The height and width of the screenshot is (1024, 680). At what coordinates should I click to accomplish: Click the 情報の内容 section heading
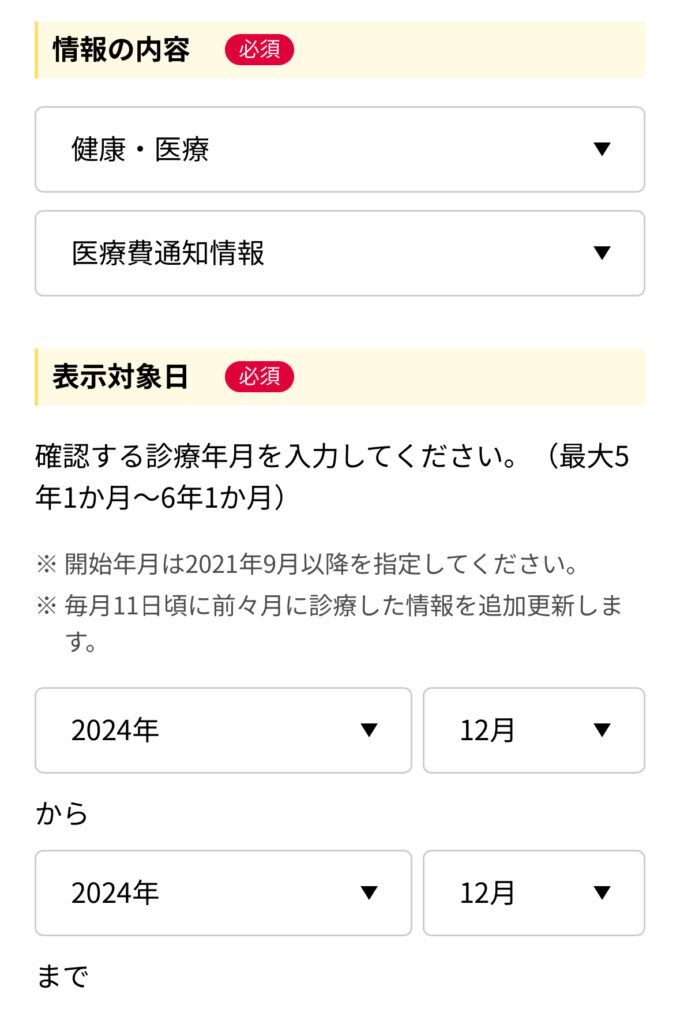tap(121, 50)
